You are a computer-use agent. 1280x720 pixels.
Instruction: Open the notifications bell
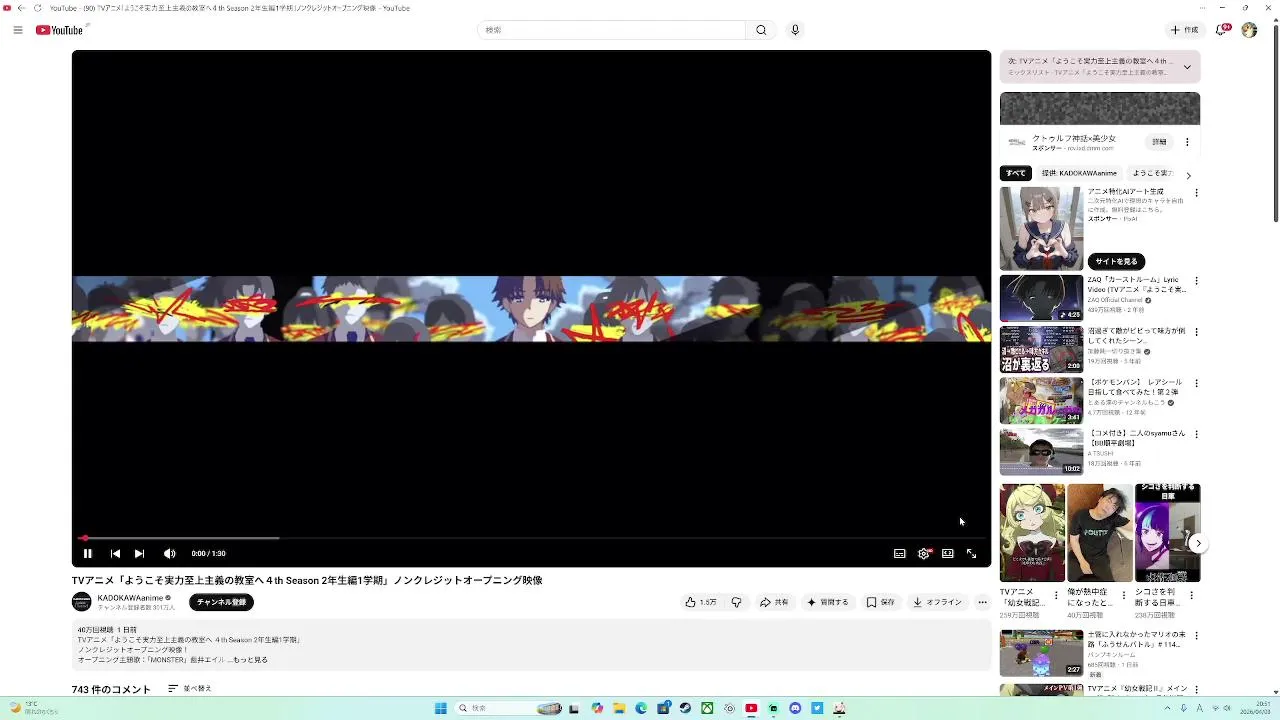coord(1222,30)
